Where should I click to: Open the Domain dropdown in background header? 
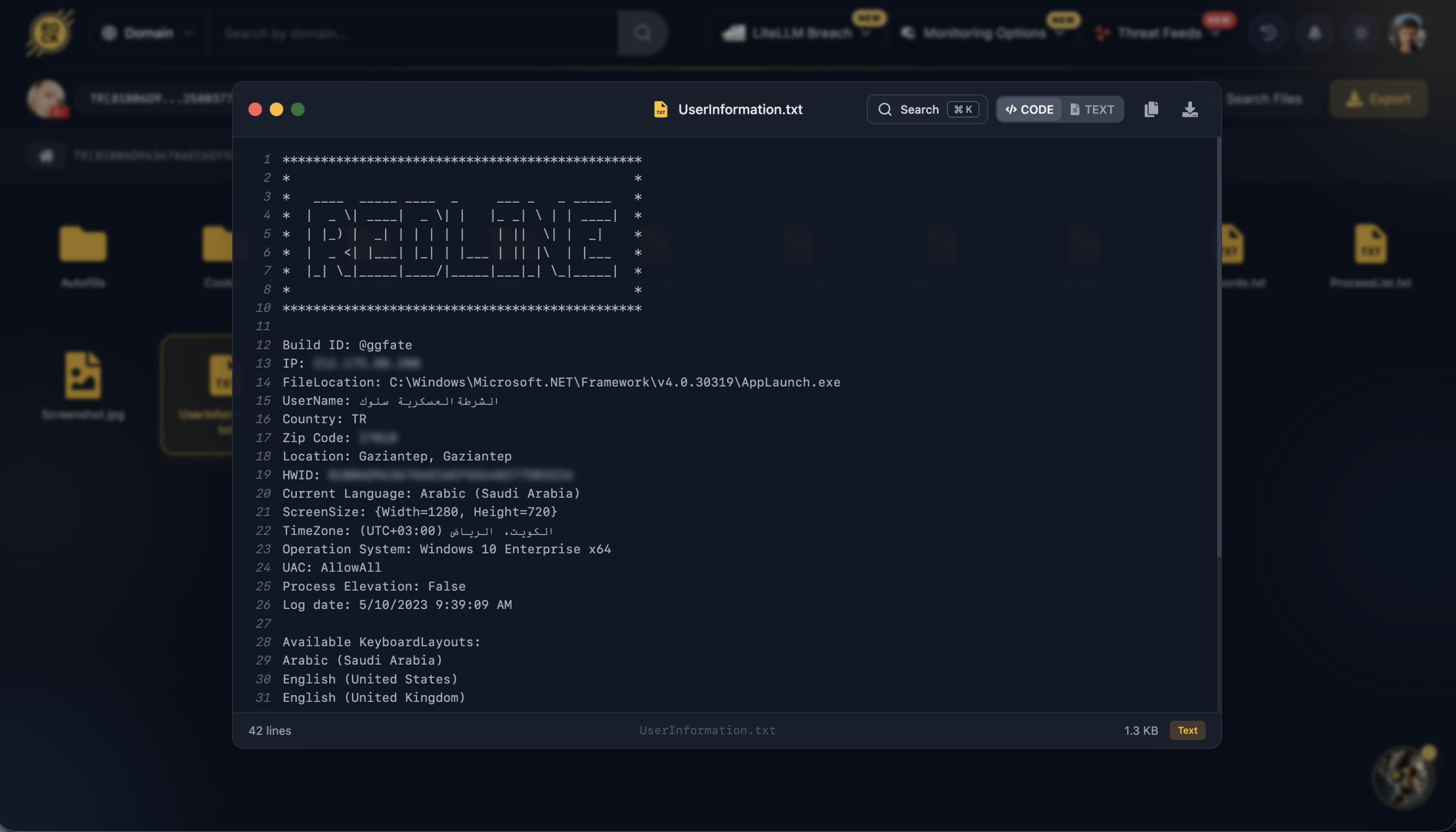(148, 33)
